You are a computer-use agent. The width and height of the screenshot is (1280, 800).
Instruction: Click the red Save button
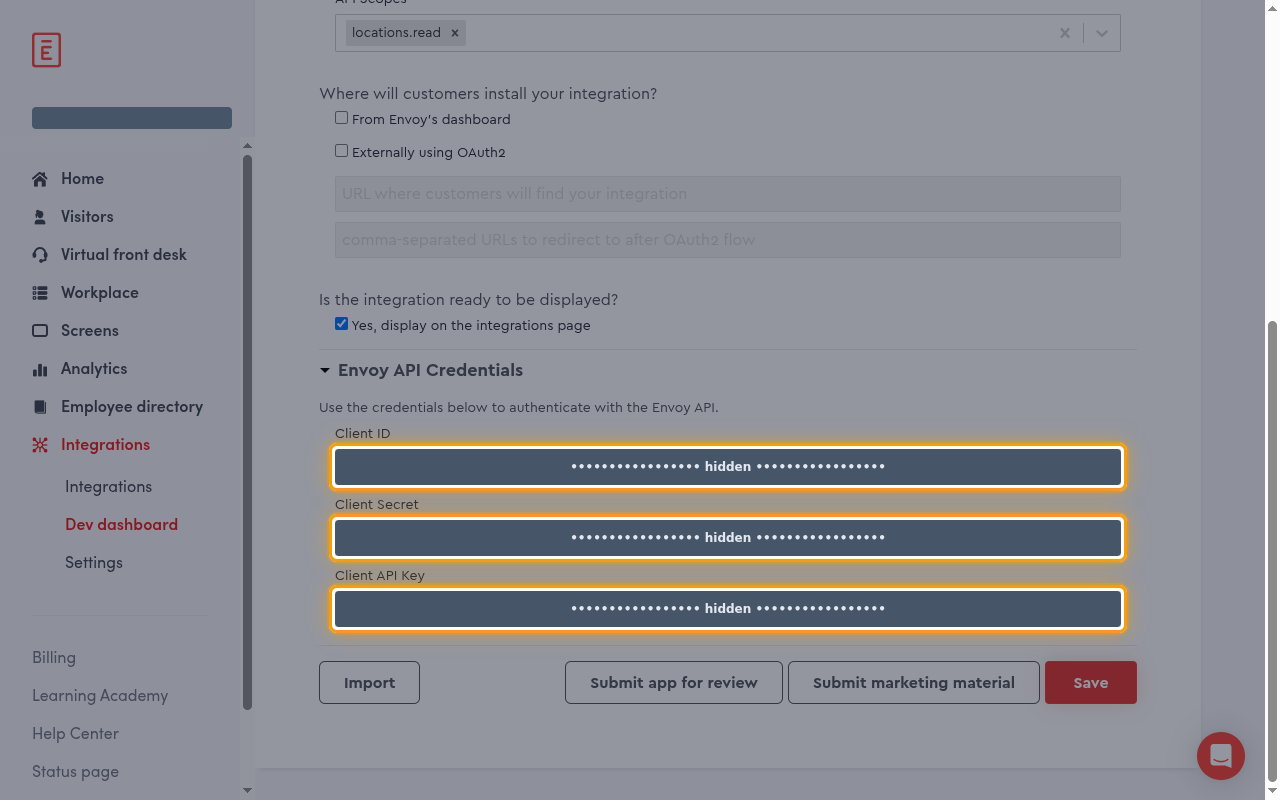coord(1091,683)
